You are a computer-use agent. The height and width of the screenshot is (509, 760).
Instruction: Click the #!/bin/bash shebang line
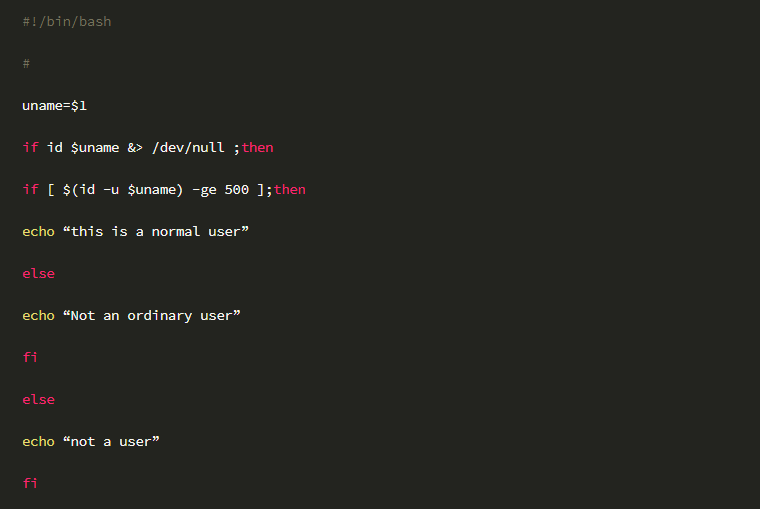[67, 22]
